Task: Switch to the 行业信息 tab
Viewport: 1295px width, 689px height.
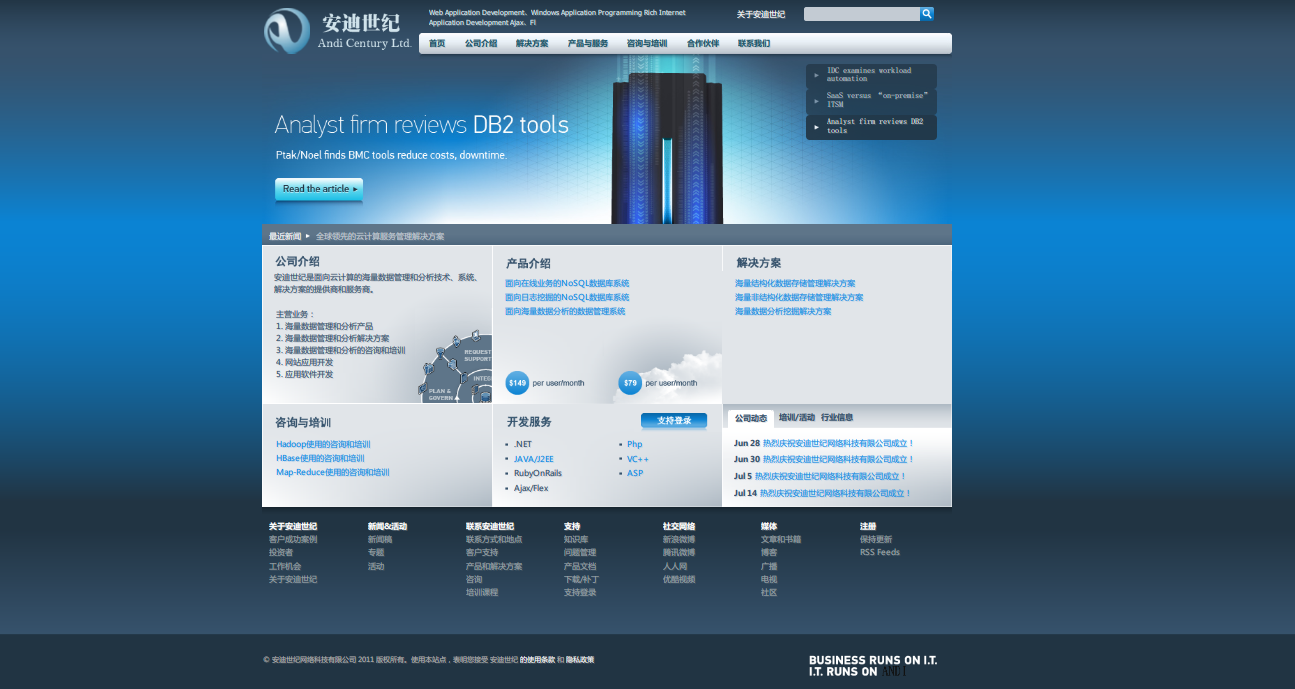Action: click(x=837, y=418)
